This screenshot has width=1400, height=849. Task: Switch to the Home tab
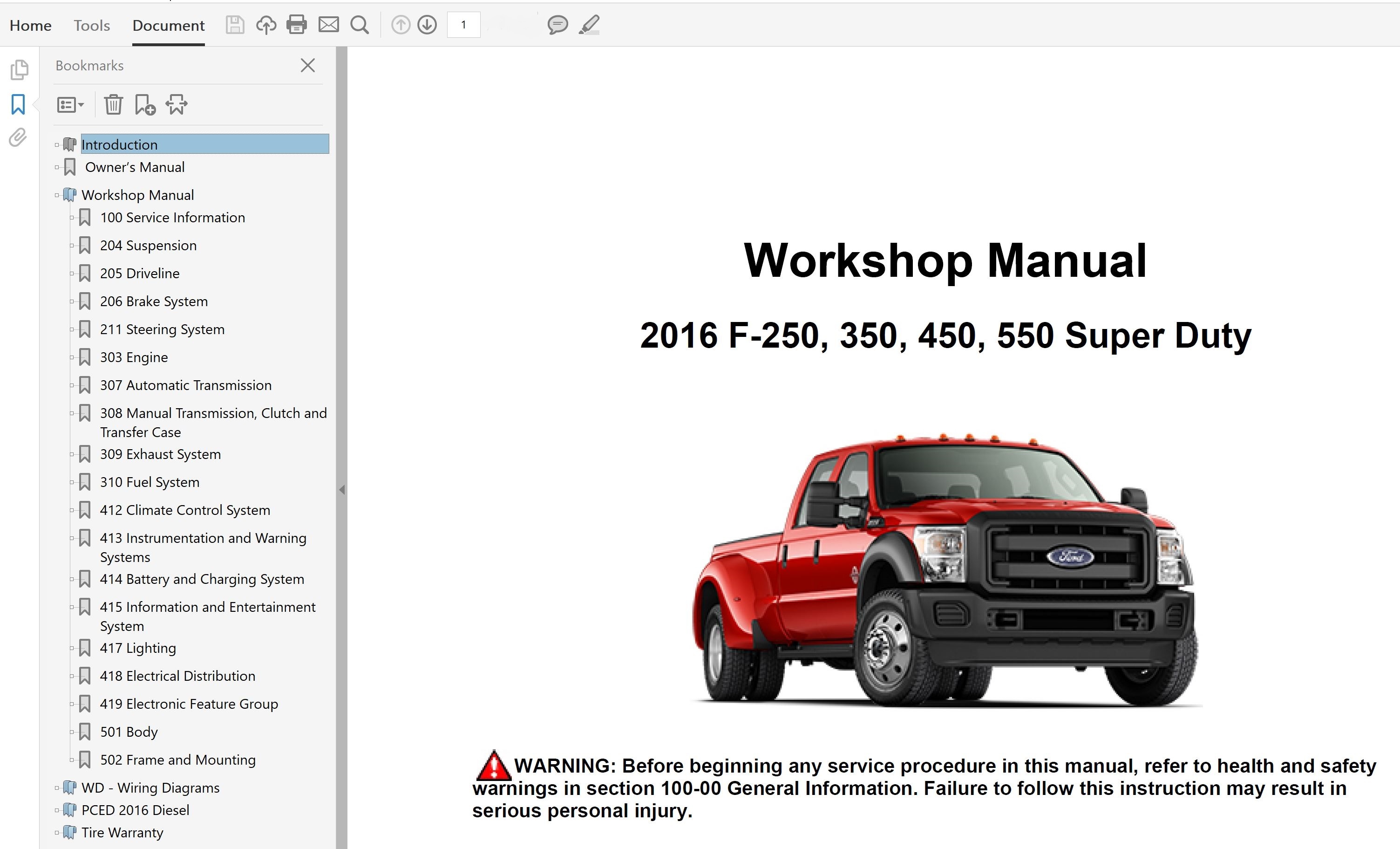coord(31,26)
